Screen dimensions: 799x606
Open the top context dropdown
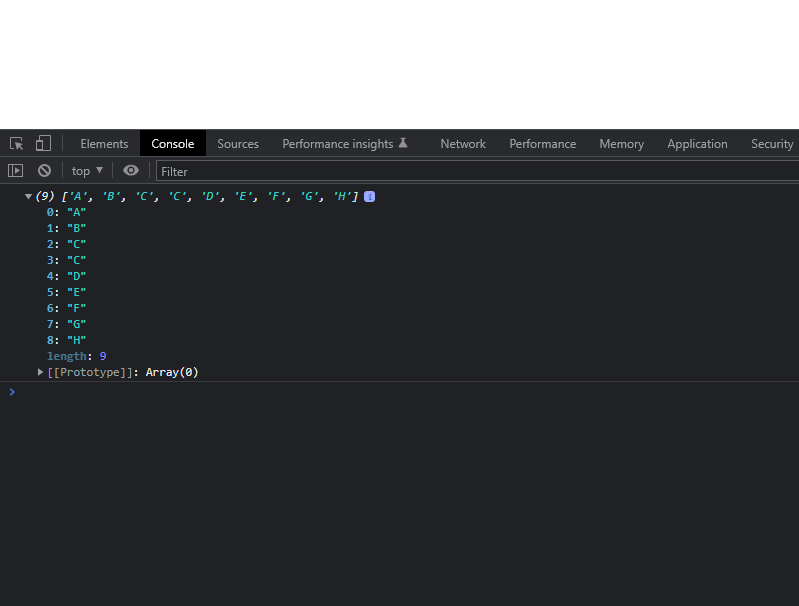[x=87, y=171]
